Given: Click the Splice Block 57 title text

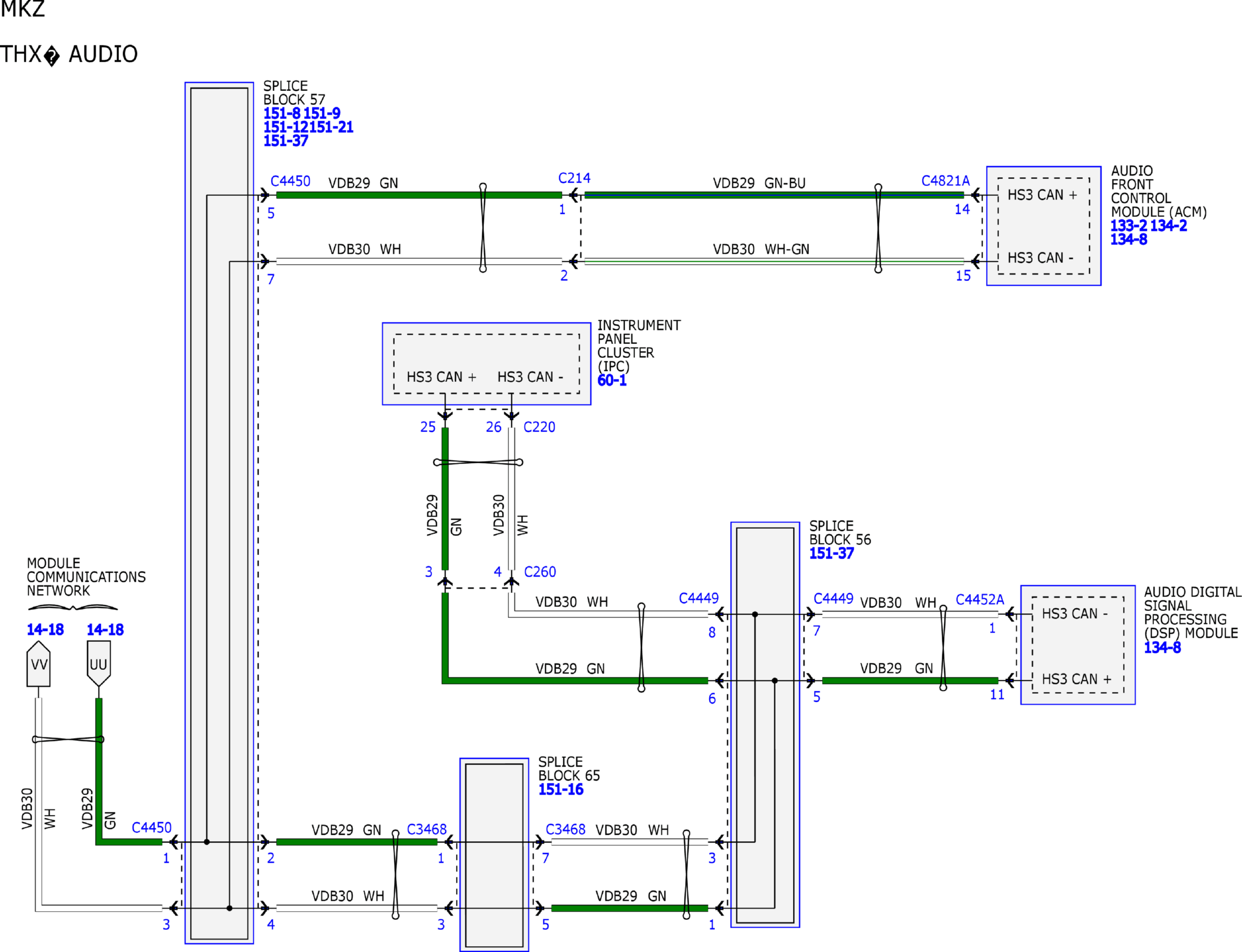Looking at the screenshot, I should [x=294, y=93].
